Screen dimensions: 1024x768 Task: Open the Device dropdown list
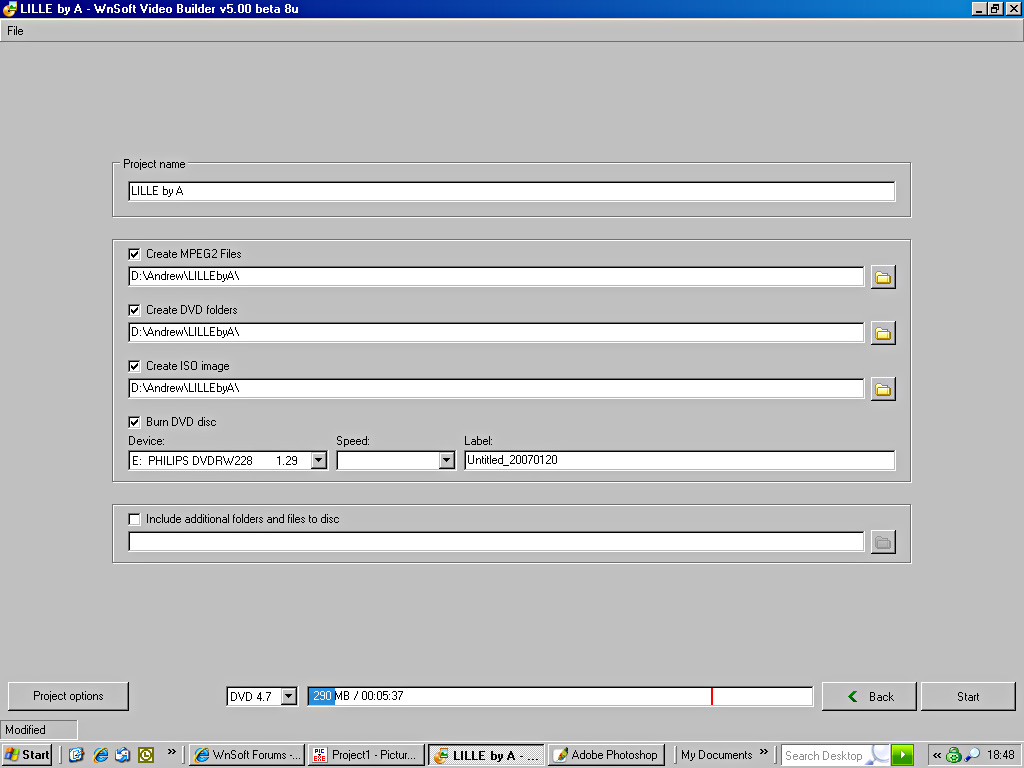tap(318, 460)
